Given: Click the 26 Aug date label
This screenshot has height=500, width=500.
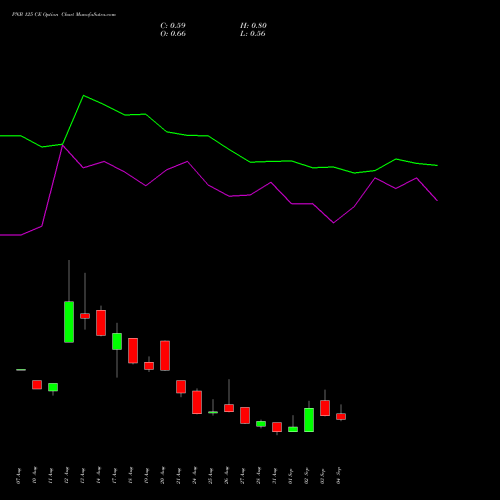Looking at the screenshot, I should 227,476.
